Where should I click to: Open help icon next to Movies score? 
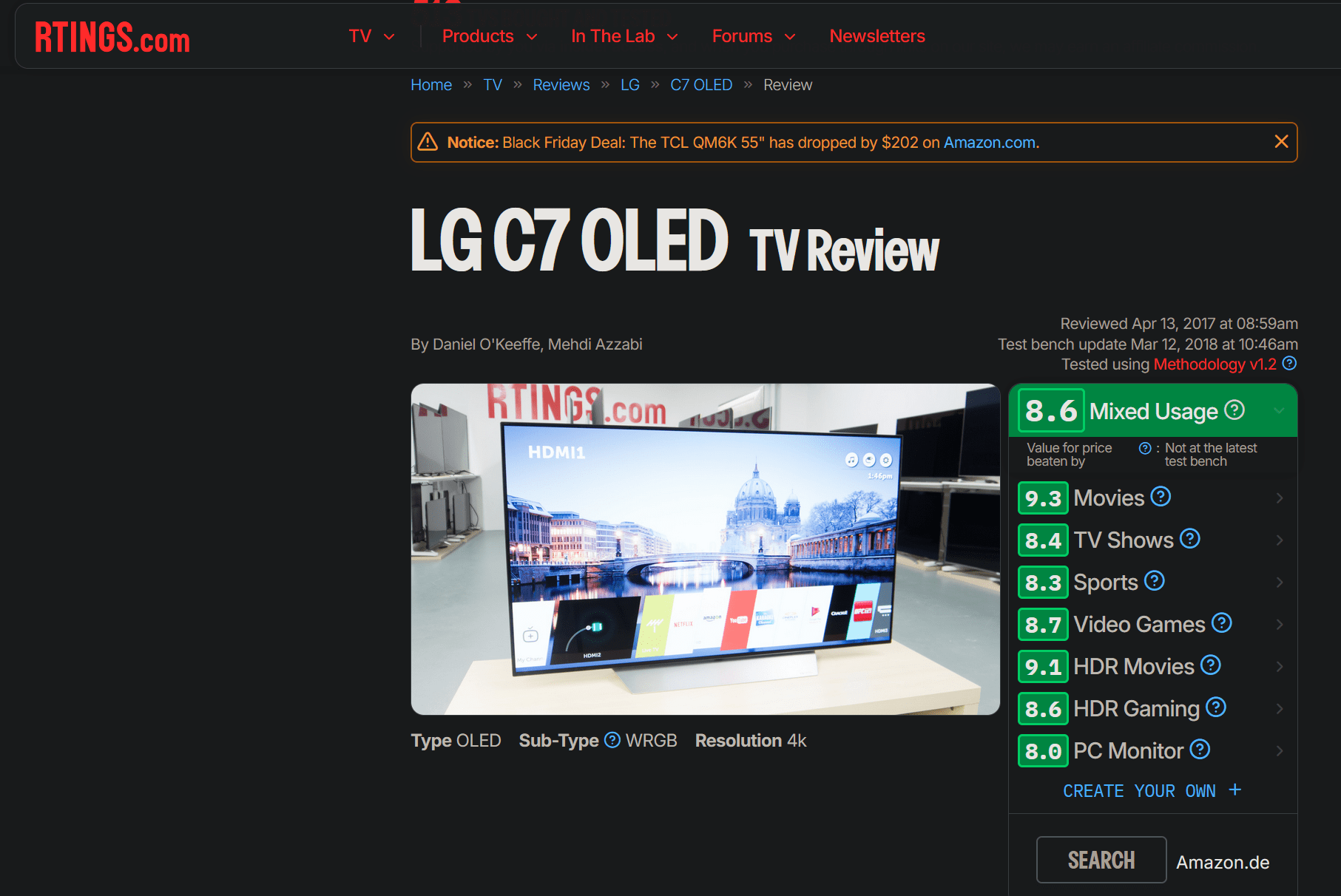coord(1161,497)
